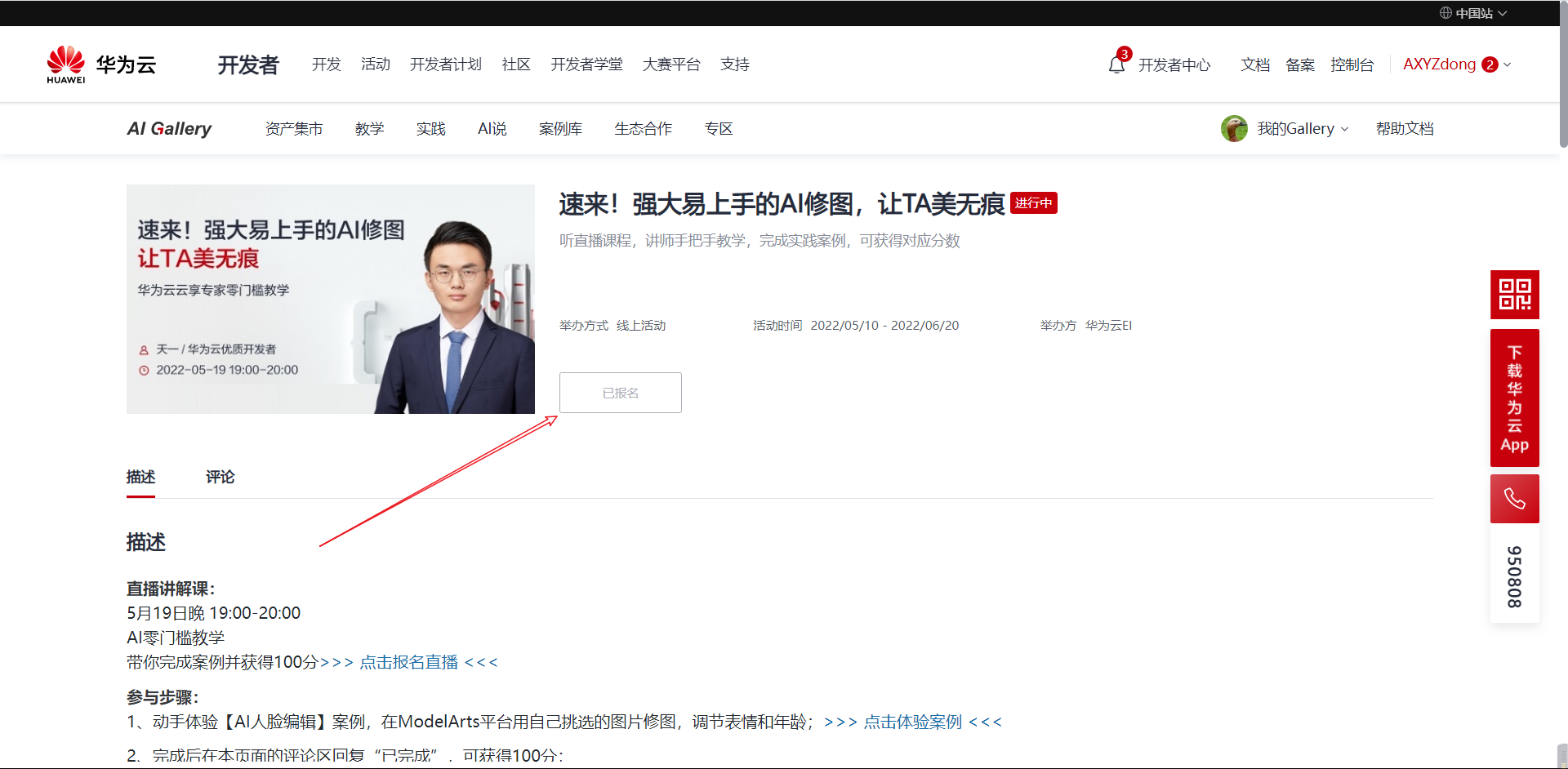This screenshot has height=769, width=1568.
Task: Click the 直播讲解课 heading
Action: (x=171, y=589)
